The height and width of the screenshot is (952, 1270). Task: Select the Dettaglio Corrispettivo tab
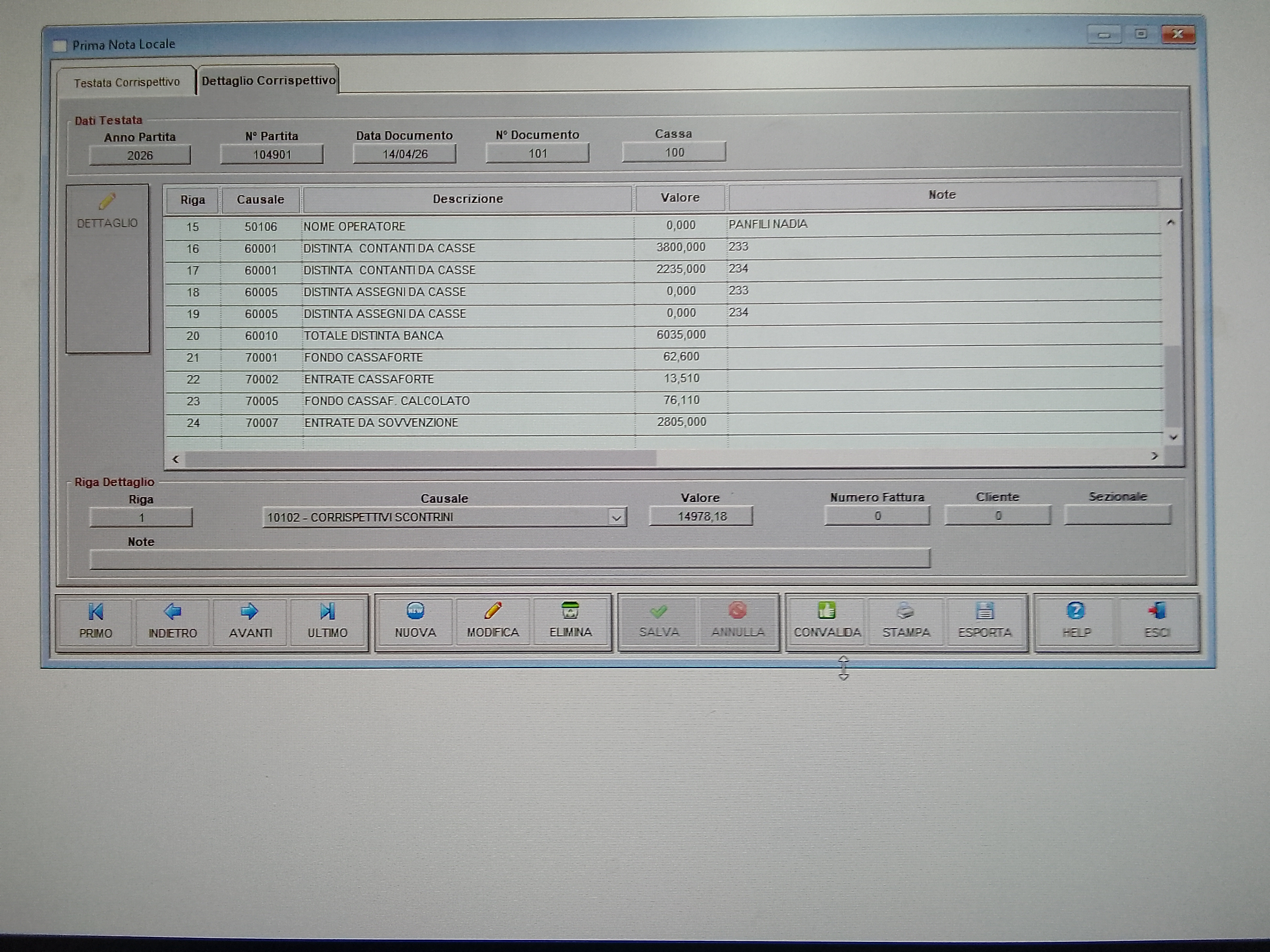268,81
